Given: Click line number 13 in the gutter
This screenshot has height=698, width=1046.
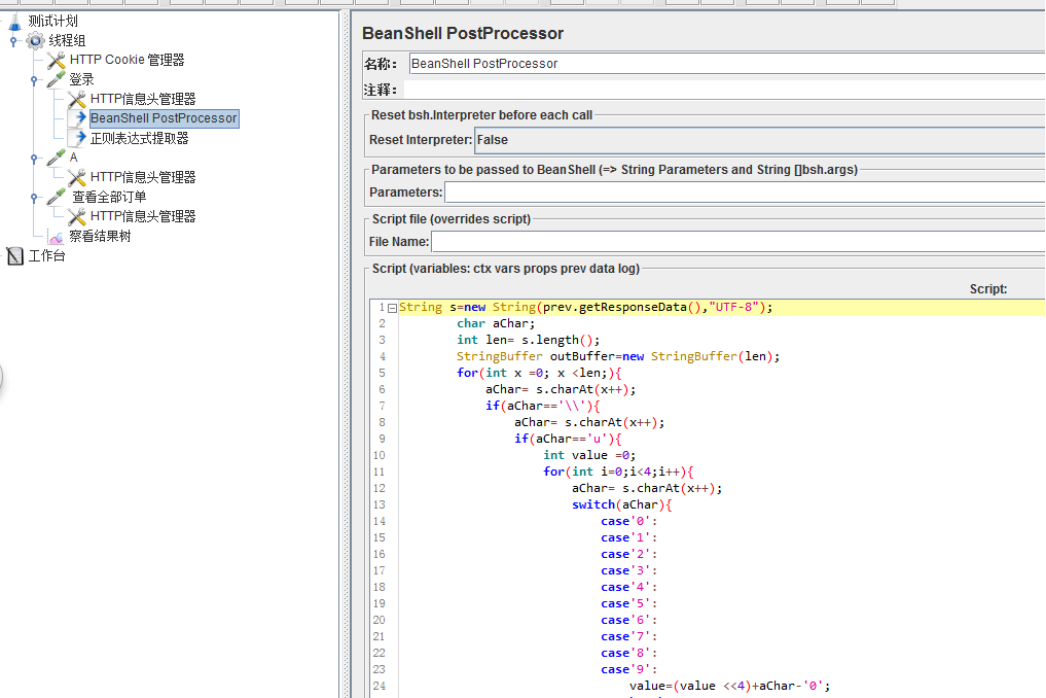Looking at the screenshot, I should 379,505.
